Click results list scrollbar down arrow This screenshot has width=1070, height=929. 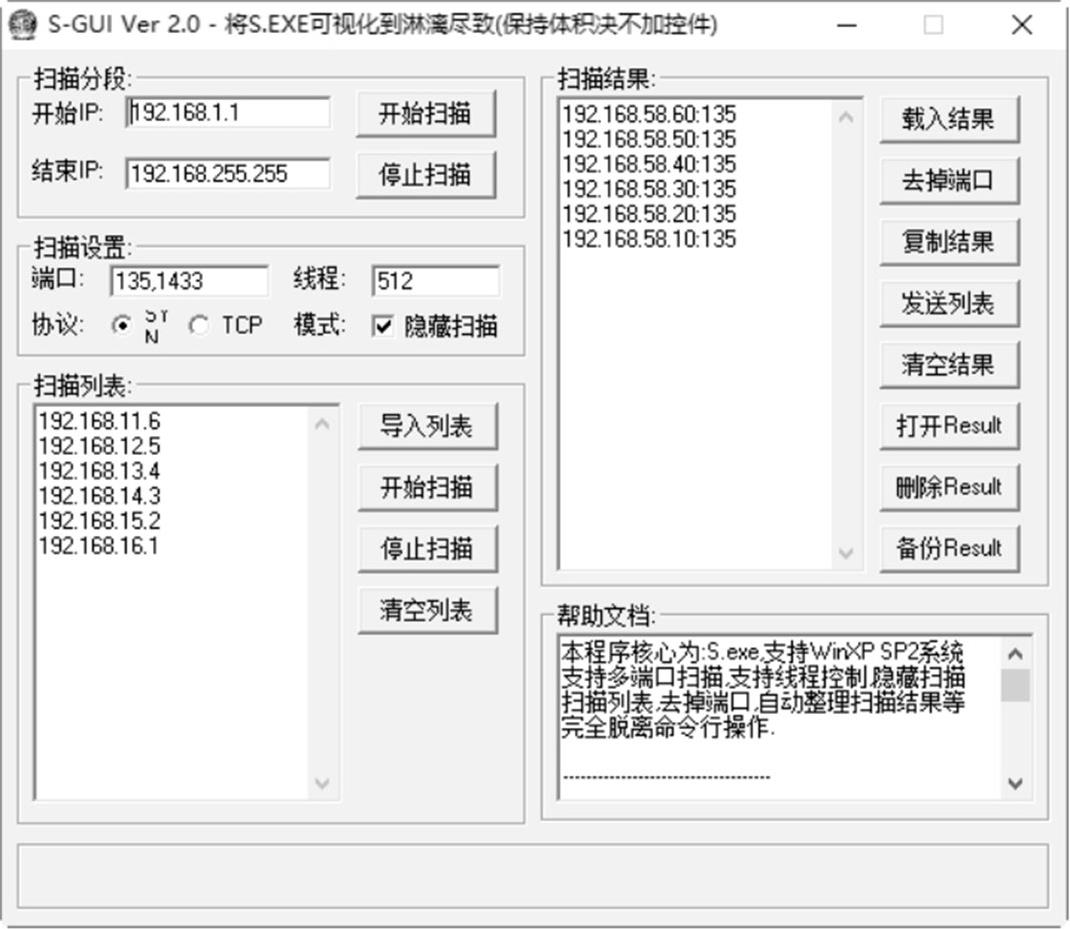846,553
